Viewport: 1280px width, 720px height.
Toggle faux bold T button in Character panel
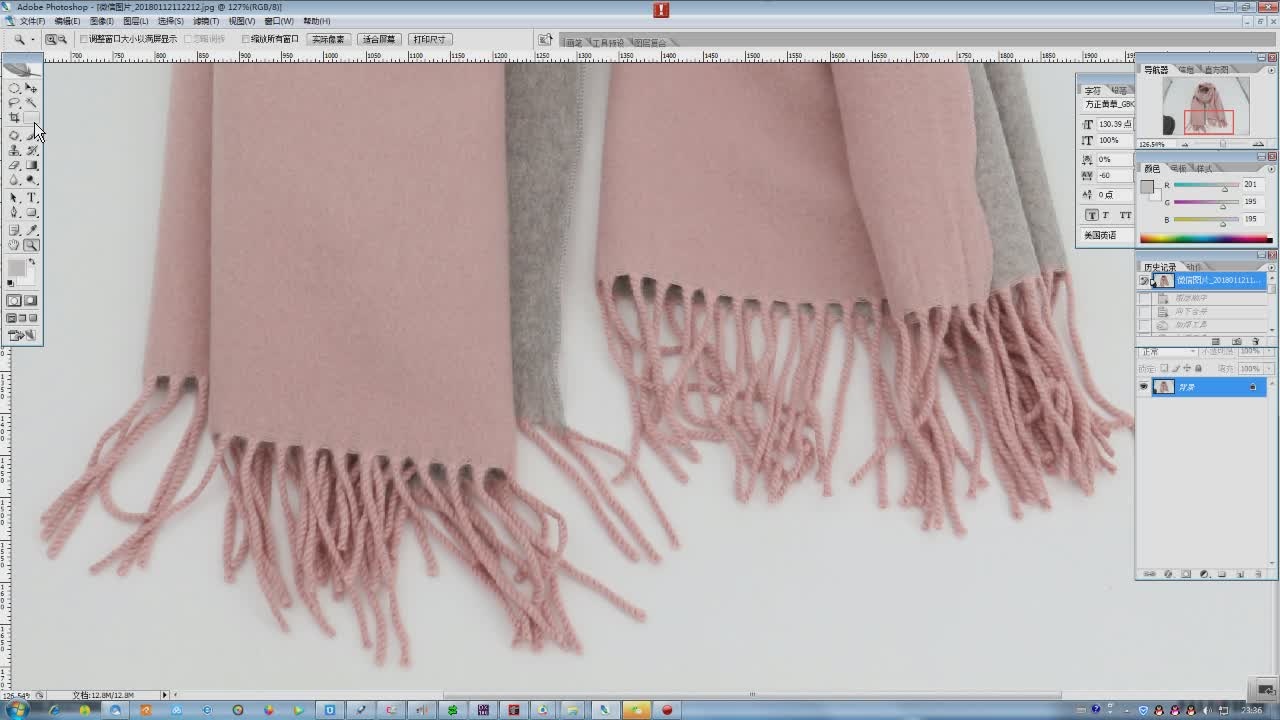pos(1092,215)
